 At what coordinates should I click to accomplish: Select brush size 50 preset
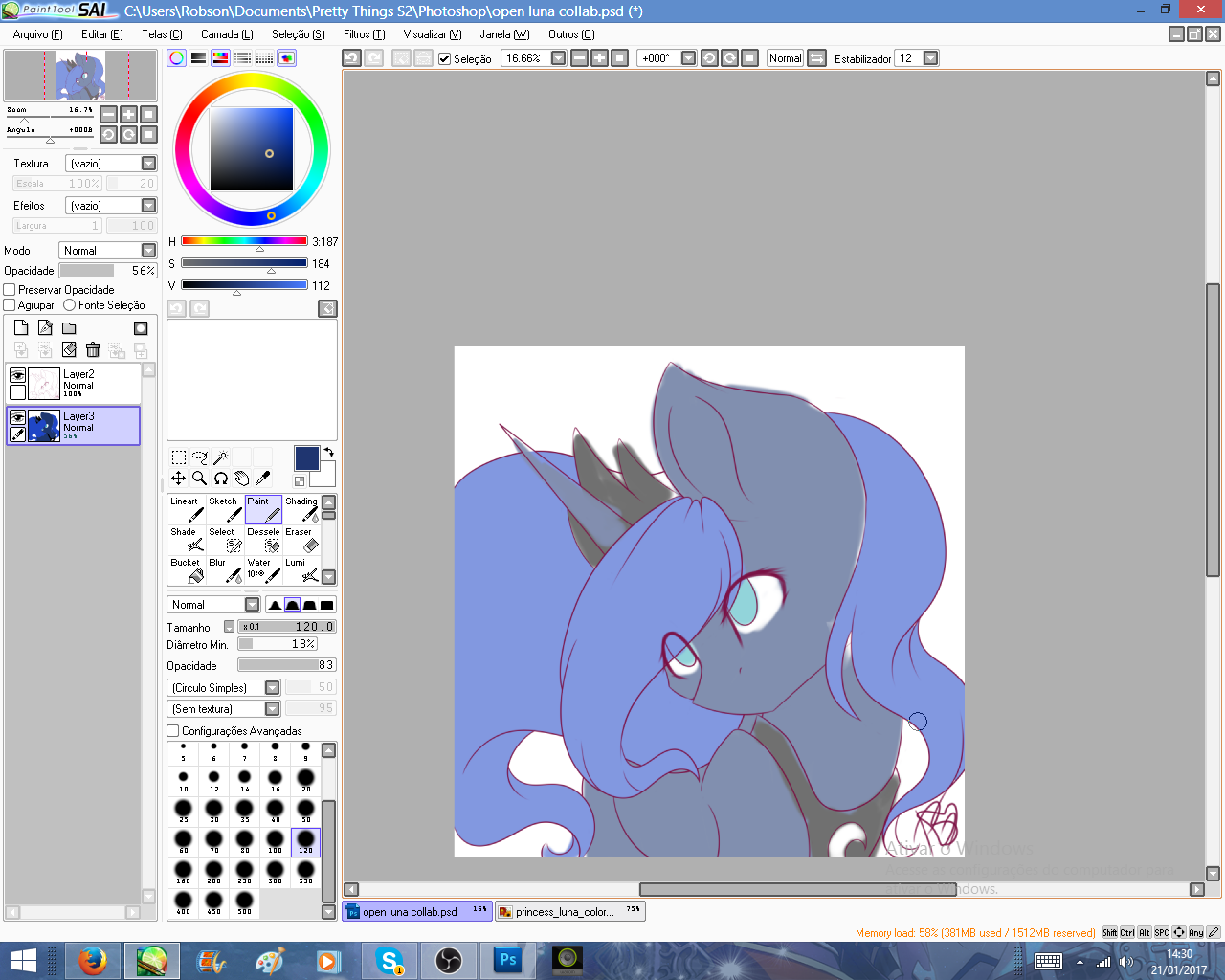305,812
